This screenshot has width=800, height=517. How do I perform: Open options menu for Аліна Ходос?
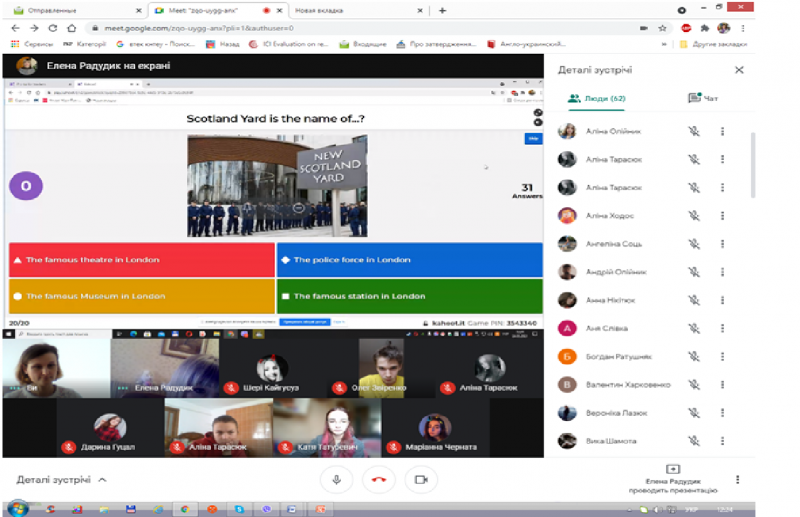722,215
